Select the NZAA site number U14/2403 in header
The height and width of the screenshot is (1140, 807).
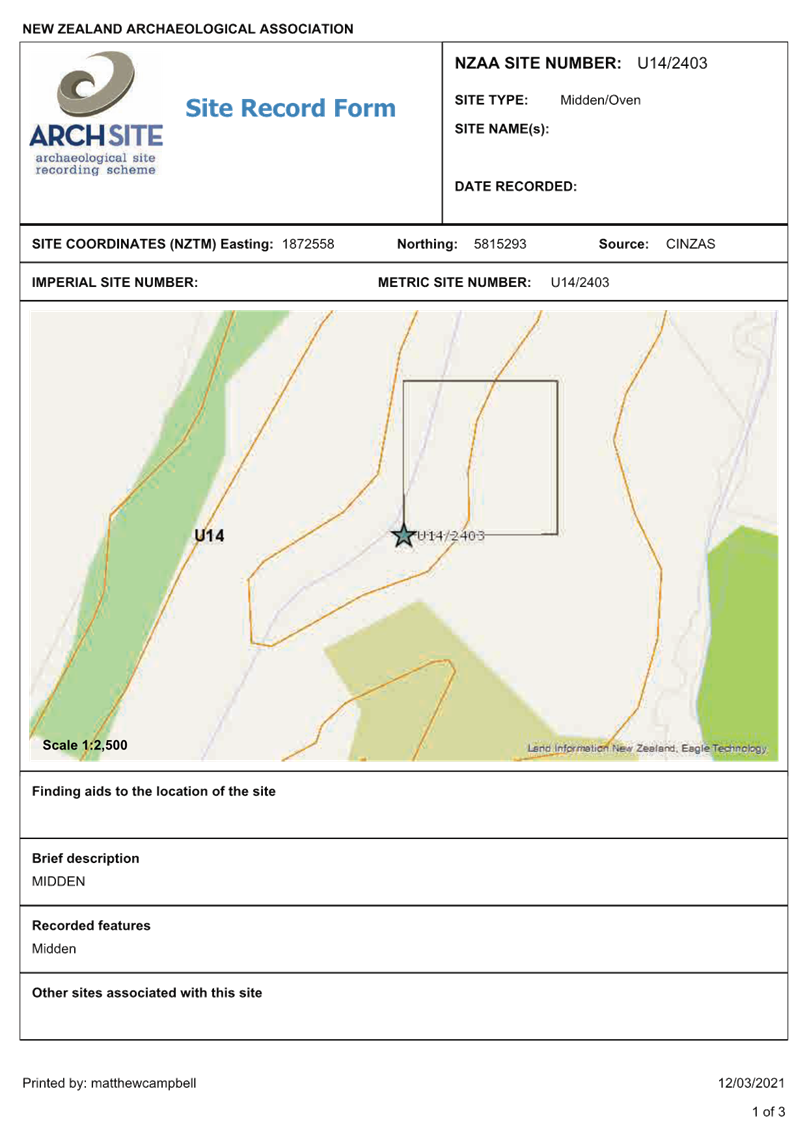pyautogui.click(x=672, y=63)
